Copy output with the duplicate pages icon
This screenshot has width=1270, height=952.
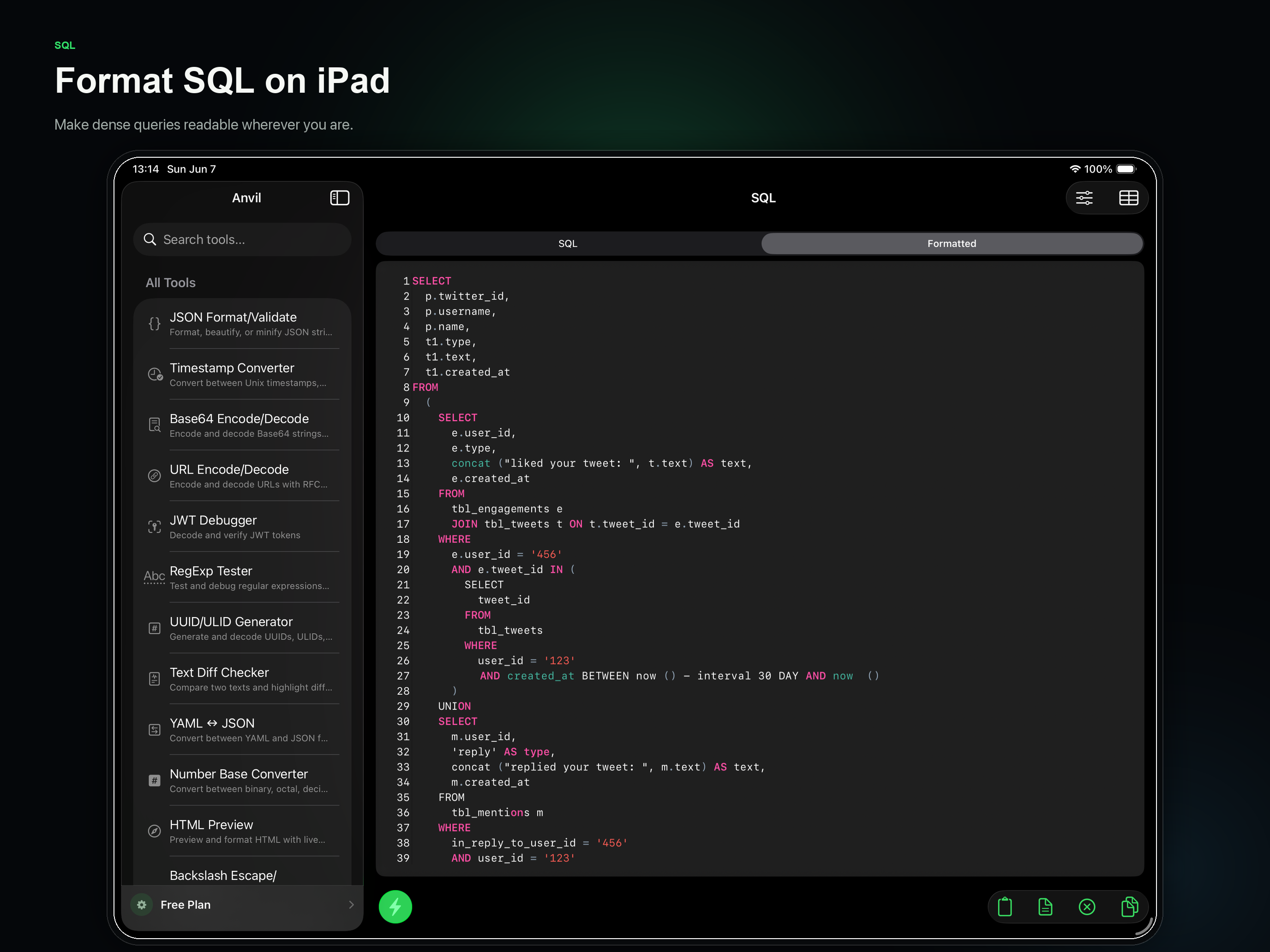tap(1129, 907)
